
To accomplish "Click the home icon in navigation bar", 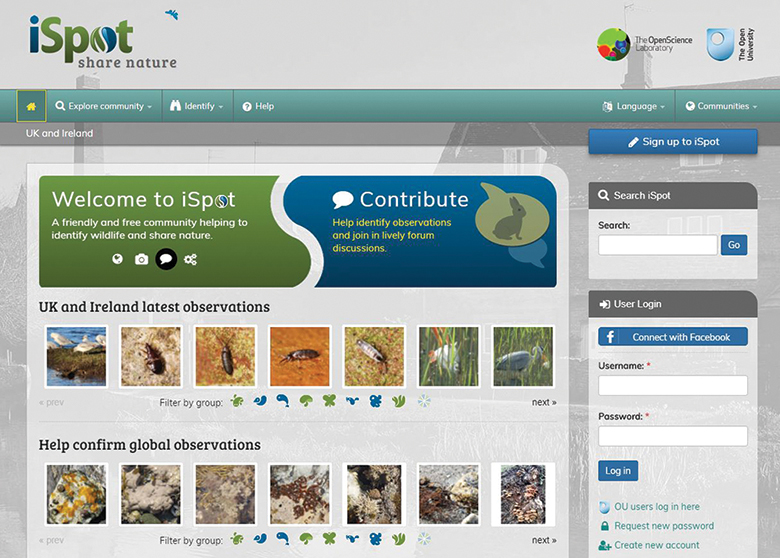I will (31, 106).
